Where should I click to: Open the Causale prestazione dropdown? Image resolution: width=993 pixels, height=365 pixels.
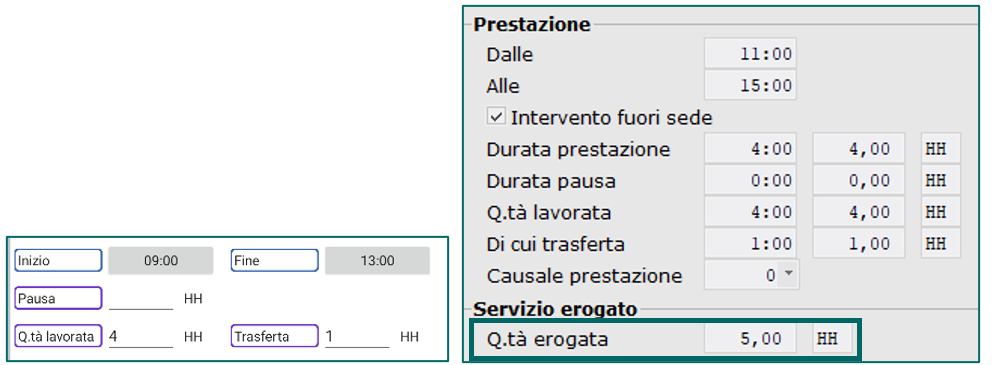[752, 275]
